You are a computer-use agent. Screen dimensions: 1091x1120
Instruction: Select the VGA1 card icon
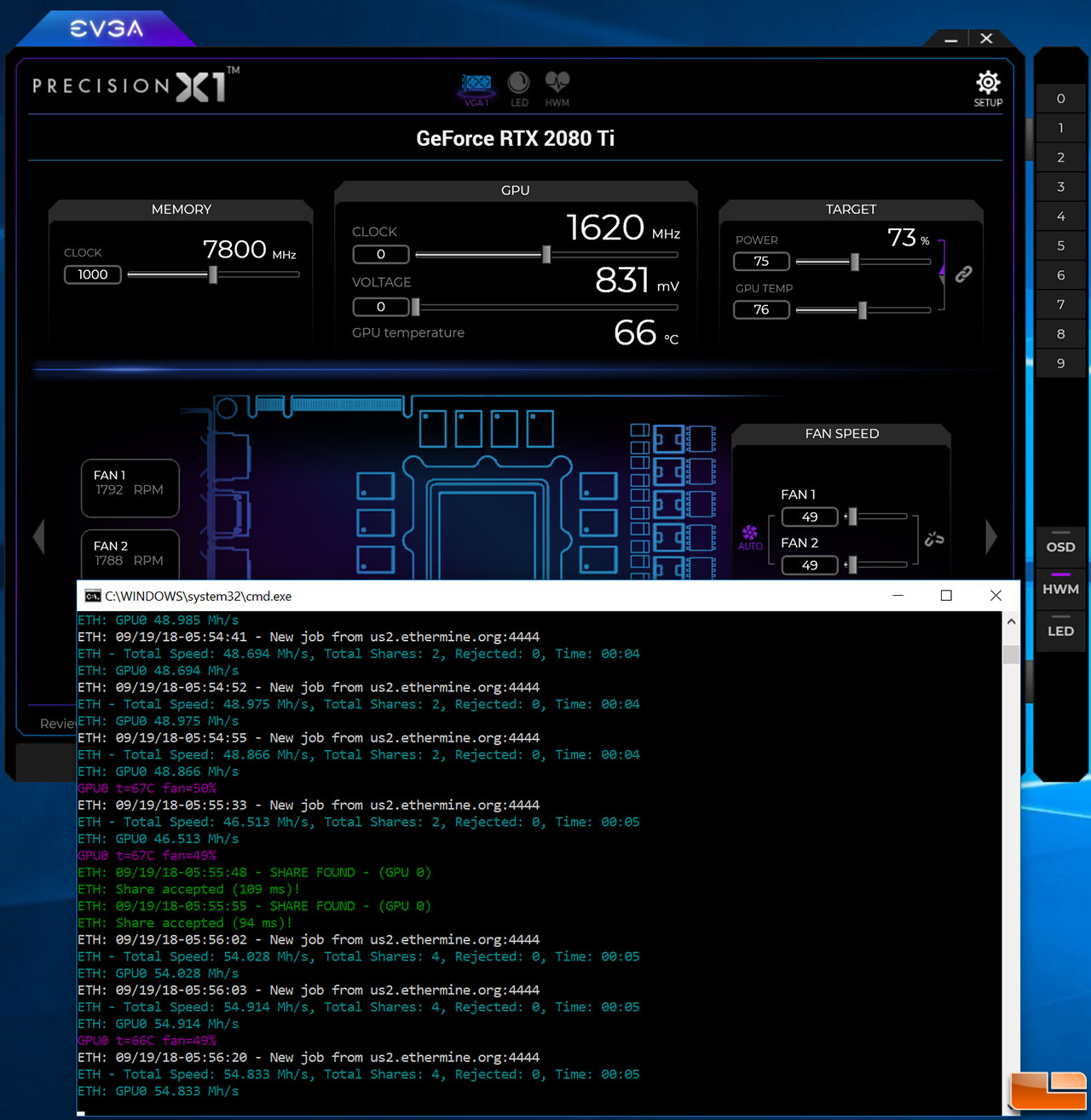(476, 89)
